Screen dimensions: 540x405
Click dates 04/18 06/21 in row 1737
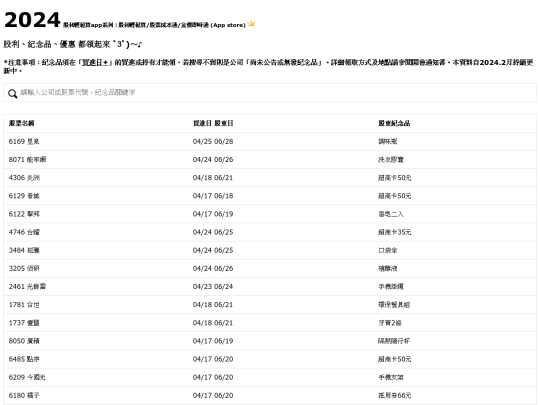[213, 323]
